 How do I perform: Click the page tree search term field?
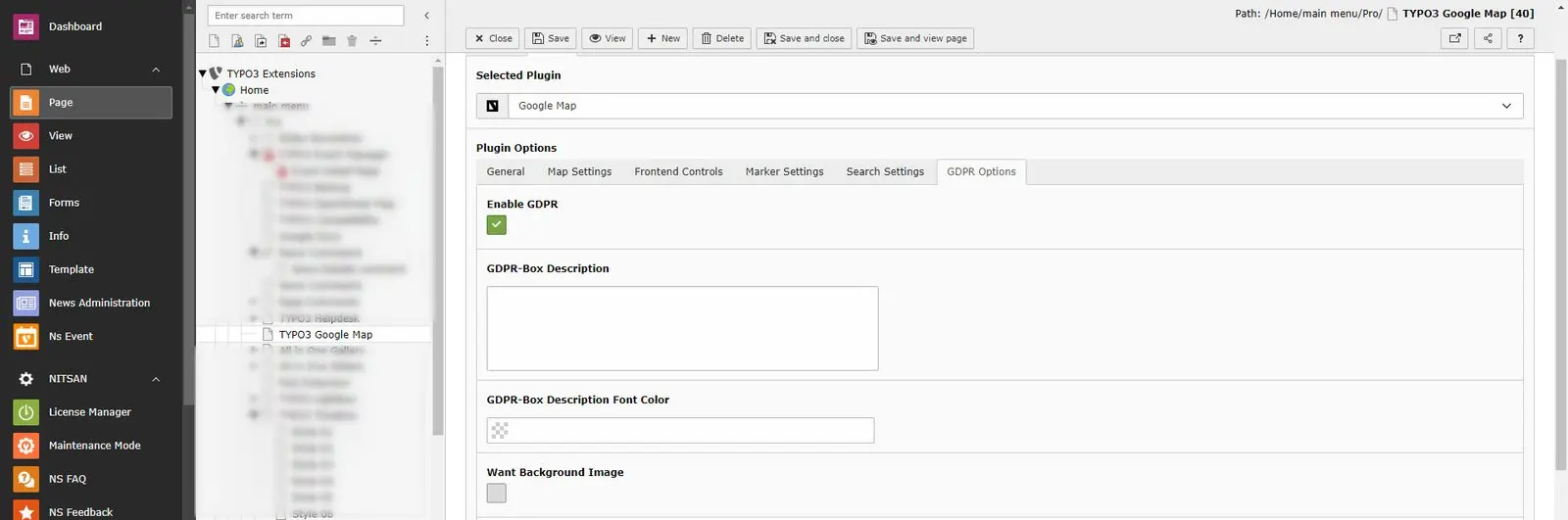pos(306,16)
